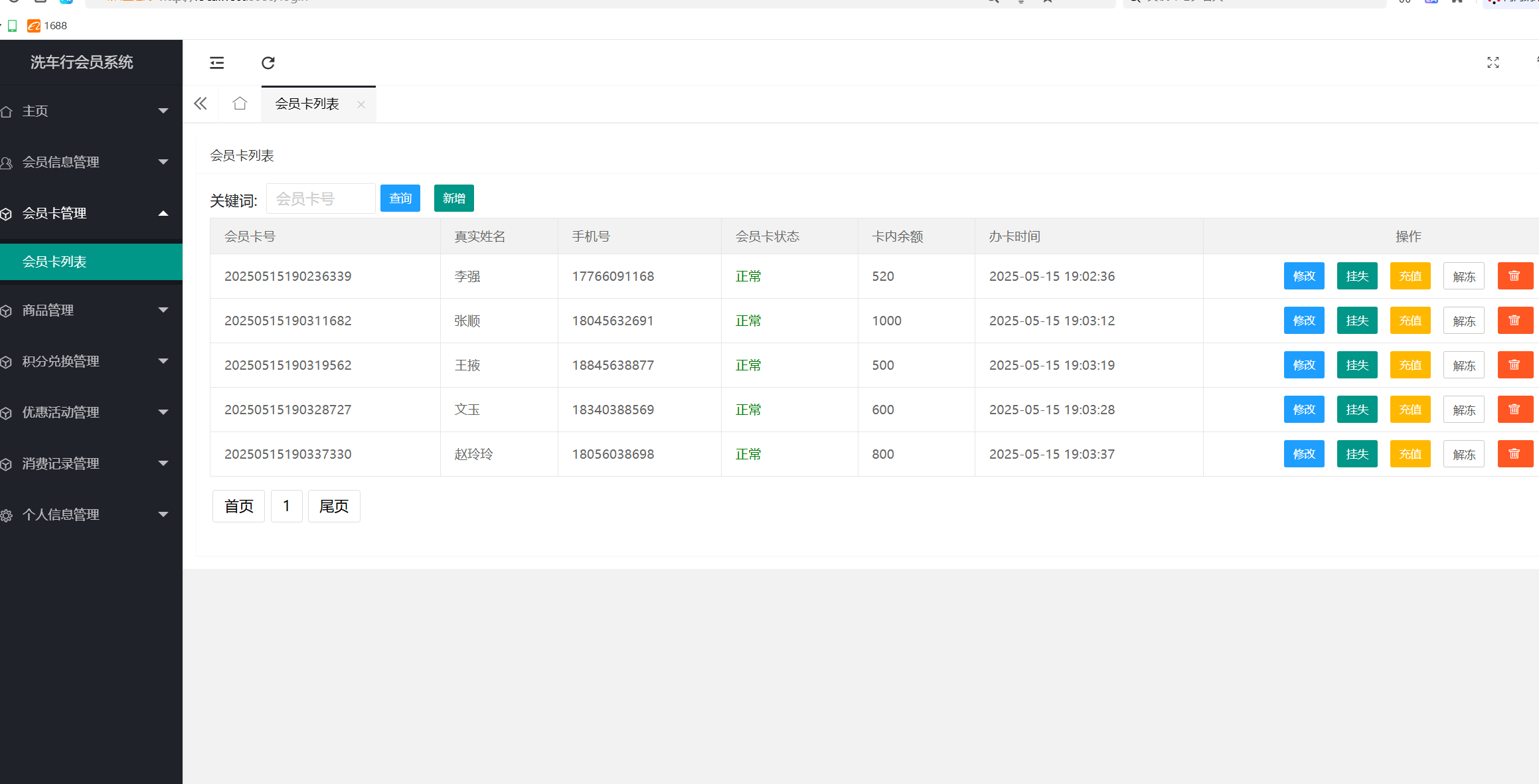Click the green 新增 button
This screenshot has width=1539, height=784.
tap(453, 198)
